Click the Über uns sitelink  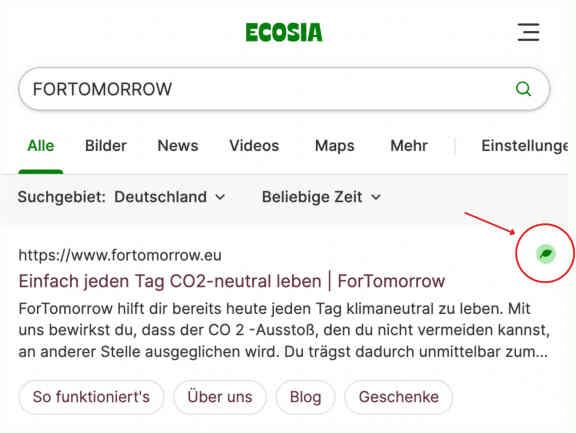pyautogui.click(x=220, y=397)
